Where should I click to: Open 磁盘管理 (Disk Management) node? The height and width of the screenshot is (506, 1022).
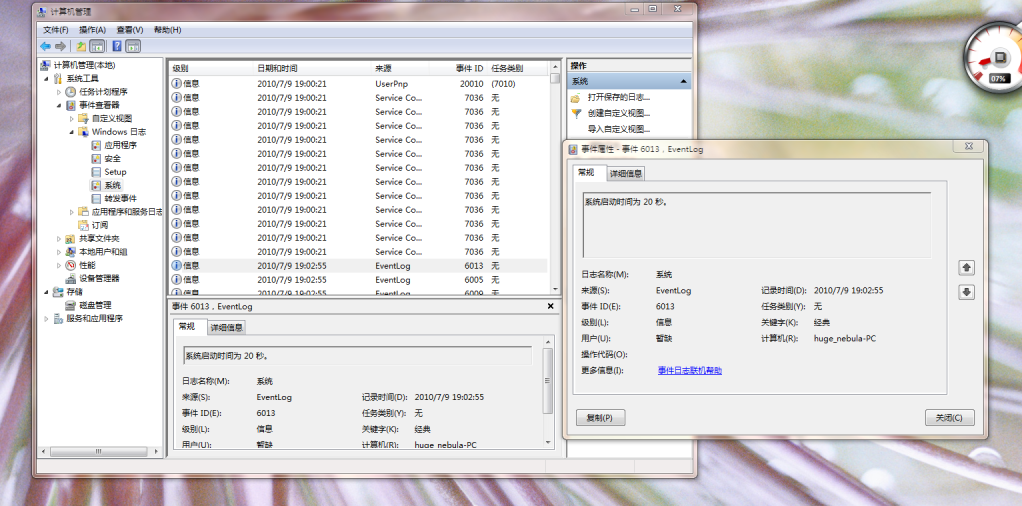click(95, 305)
